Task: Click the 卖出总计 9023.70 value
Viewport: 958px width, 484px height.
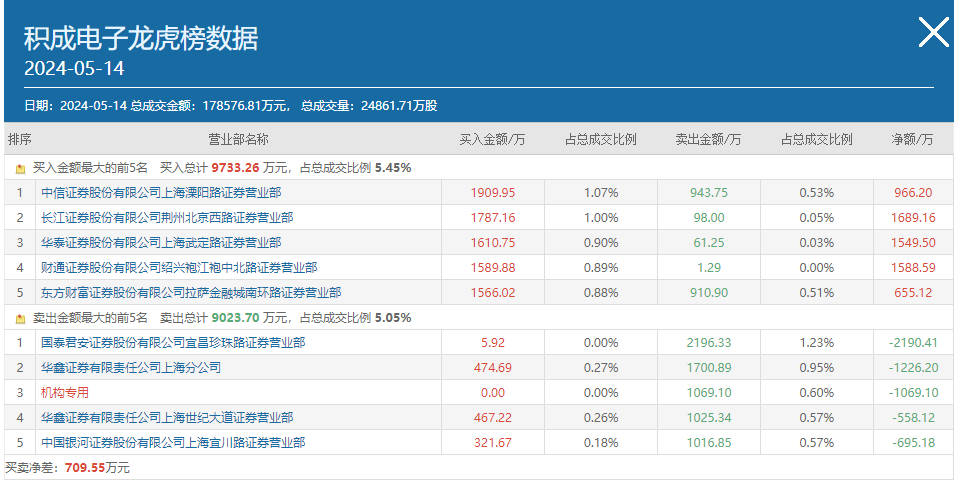Action: [236, 318]
